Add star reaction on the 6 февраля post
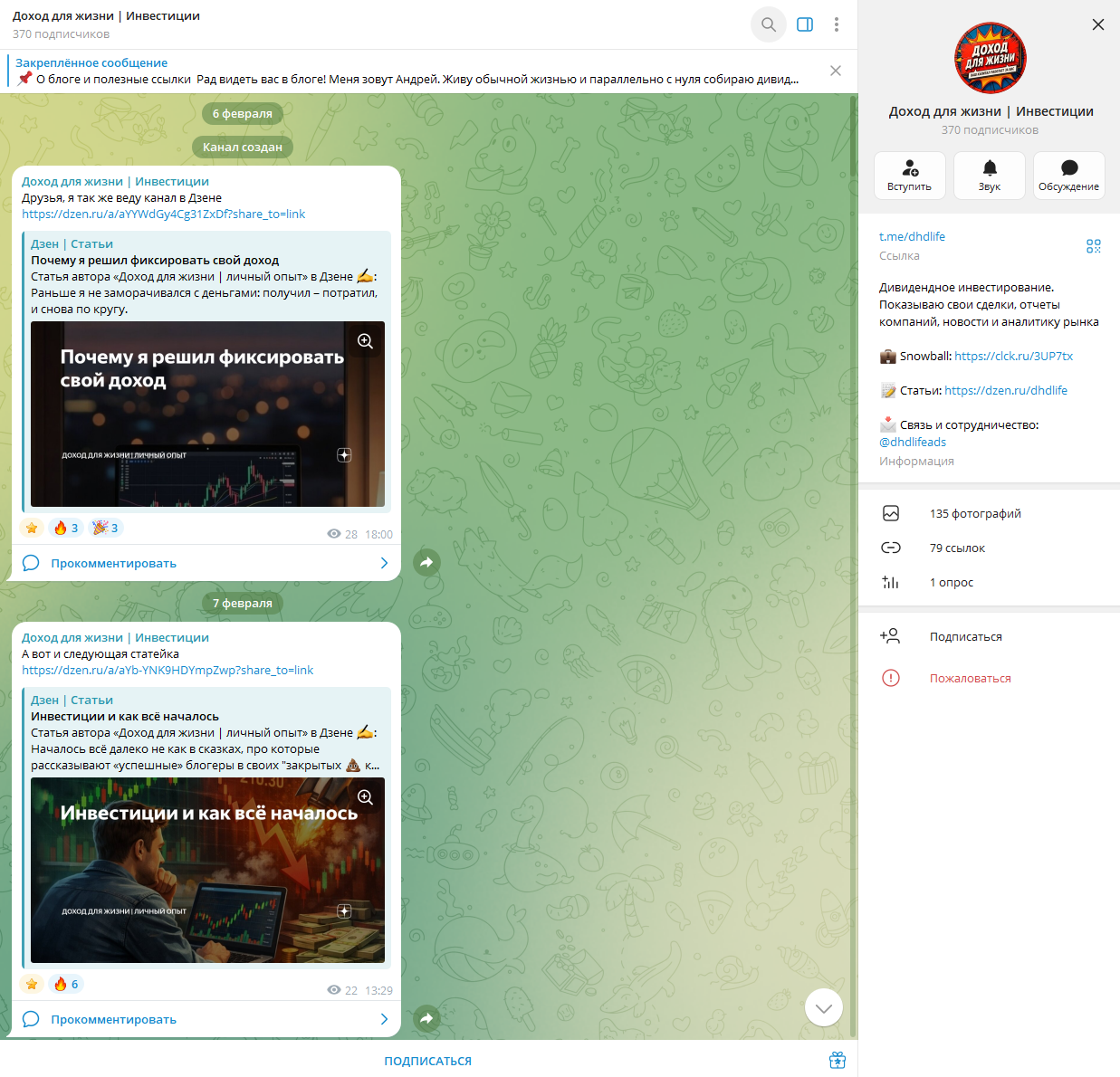1120x1077 pixels. click(32, 528)
